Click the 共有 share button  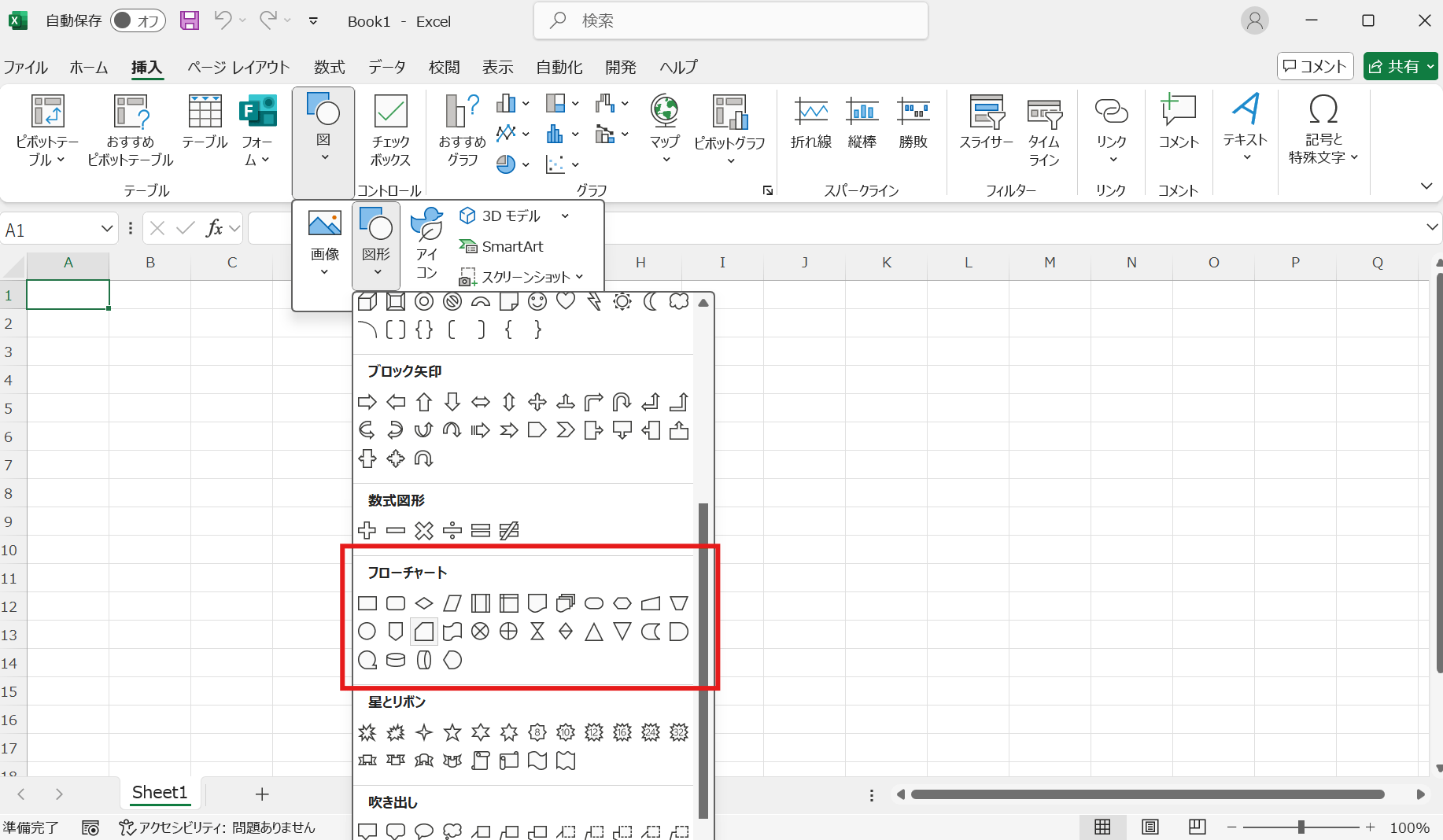click(x=1400, y=65)
